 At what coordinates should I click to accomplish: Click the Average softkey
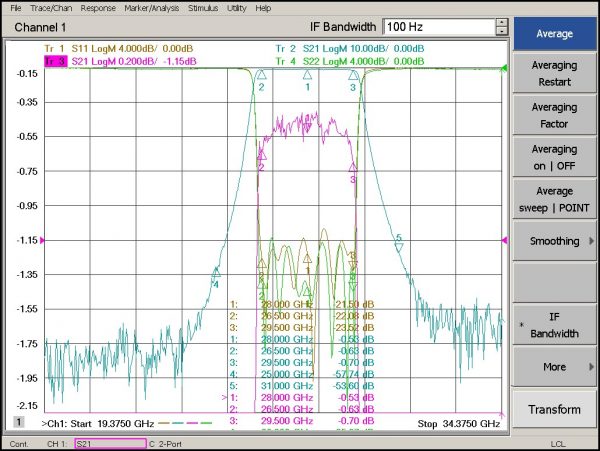pos(554,34)
